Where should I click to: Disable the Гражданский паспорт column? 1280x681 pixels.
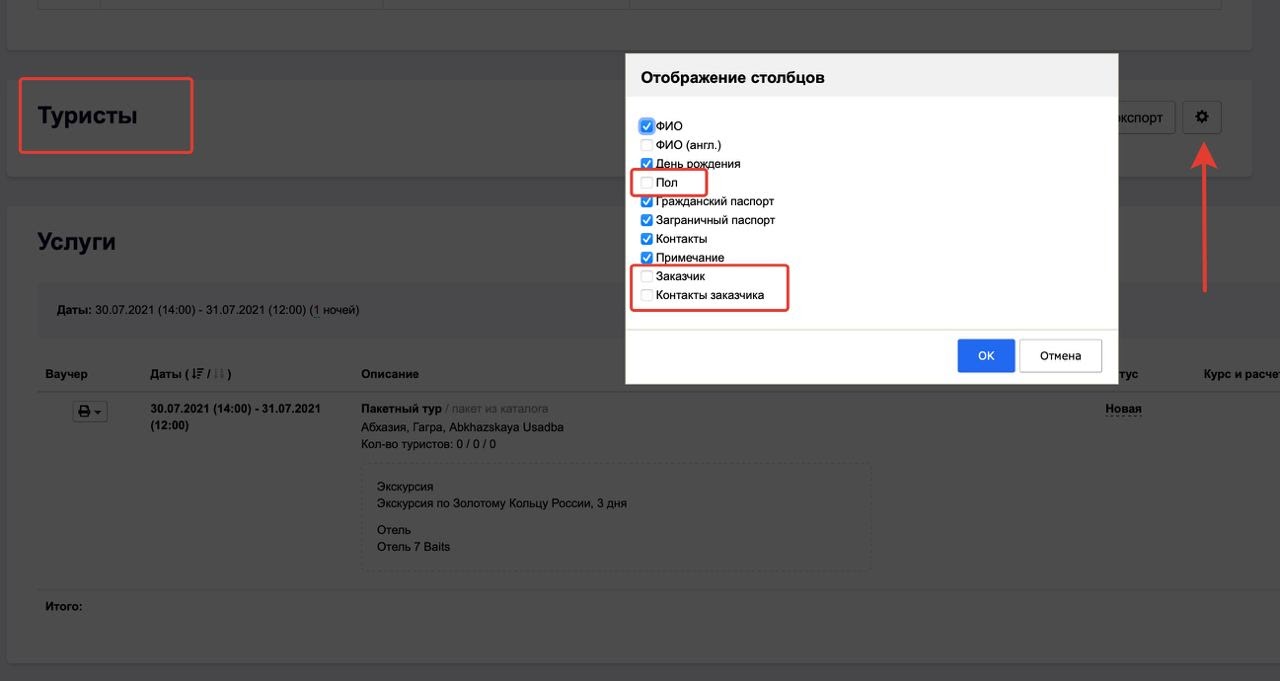(x=647, y=202)
